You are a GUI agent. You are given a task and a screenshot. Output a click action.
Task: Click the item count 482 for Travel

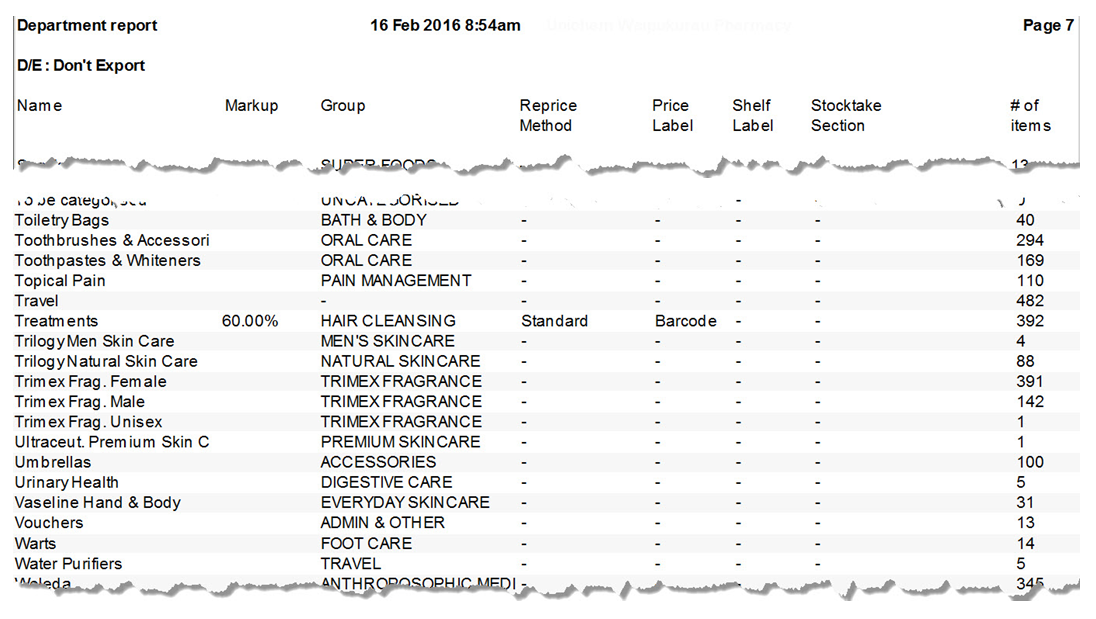pos(1029,301)
